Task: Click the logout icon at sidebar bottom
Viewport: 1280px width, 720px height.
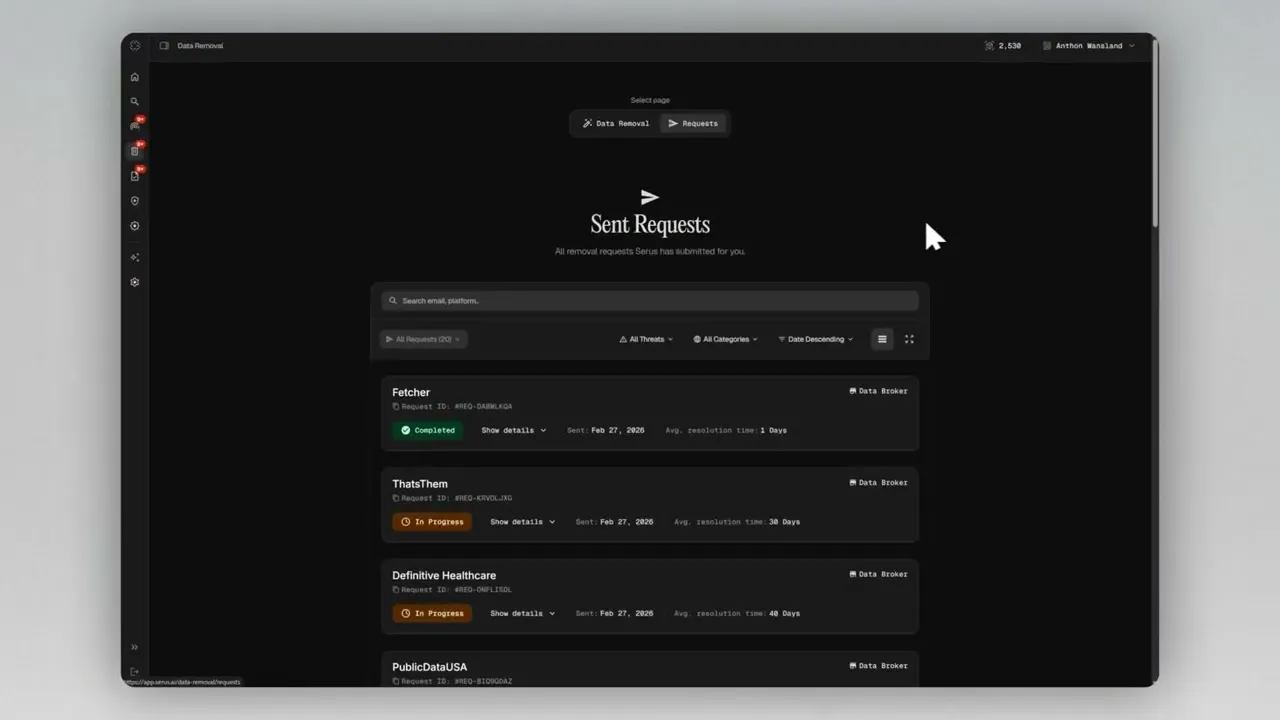Action: [x=135, y=671]
